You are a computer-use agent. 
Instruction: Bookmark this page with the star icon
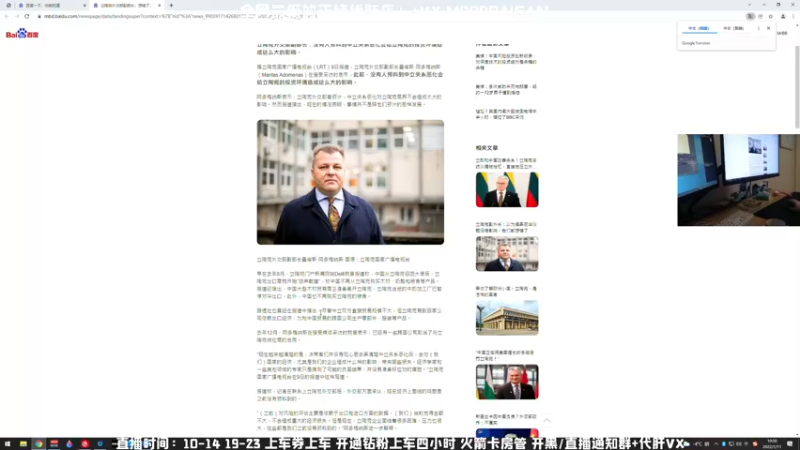(x=770, y=16)
